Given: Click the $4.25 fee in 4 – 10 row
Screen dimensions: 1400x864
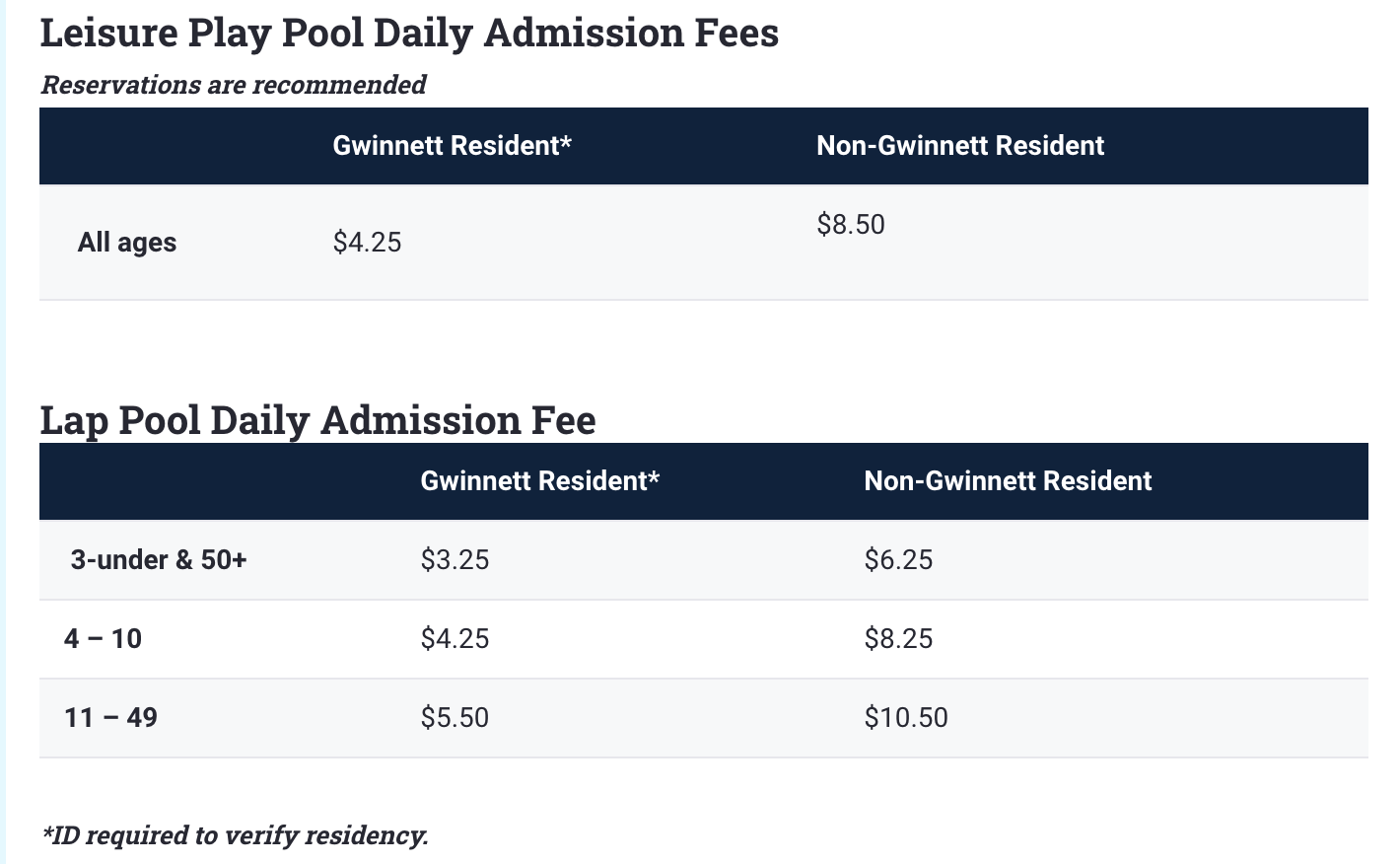Looking at the screenshot, I should pyautogui.click(x=455, y=639).
